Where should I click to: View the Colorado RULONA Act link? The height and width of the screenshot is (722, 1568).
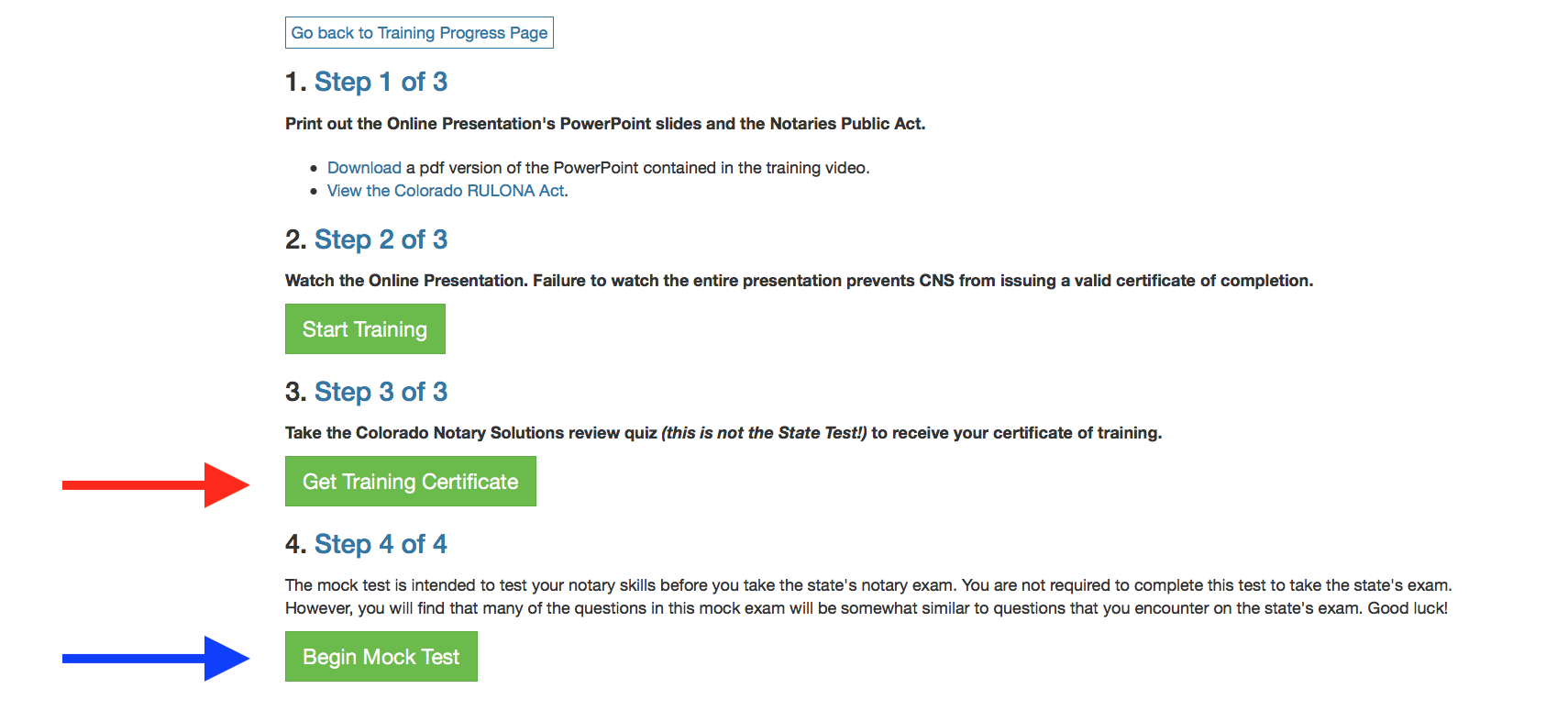point(447,191)
